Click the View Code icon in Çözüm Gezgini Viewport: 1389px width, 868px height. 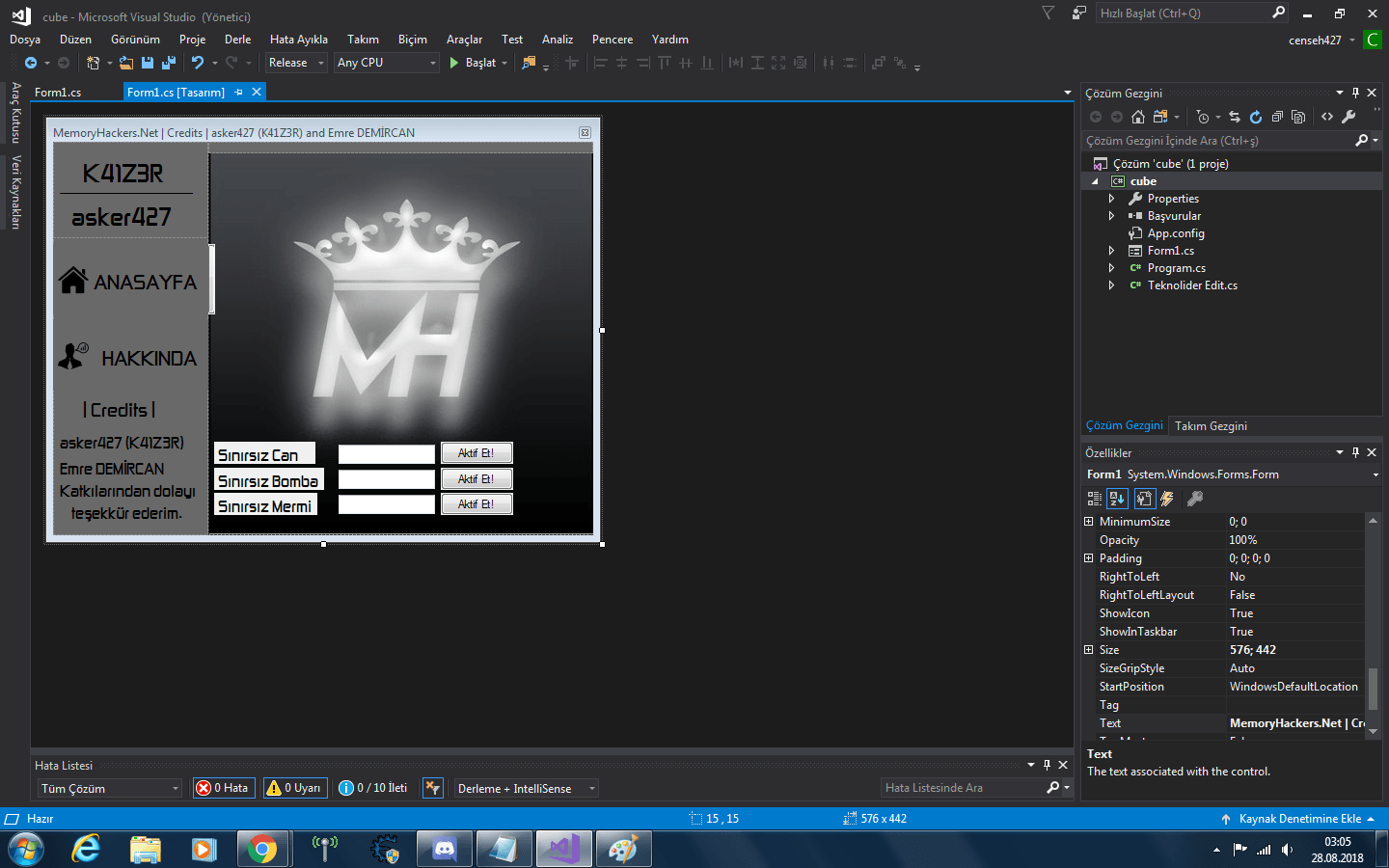(x=1327, y=117)
